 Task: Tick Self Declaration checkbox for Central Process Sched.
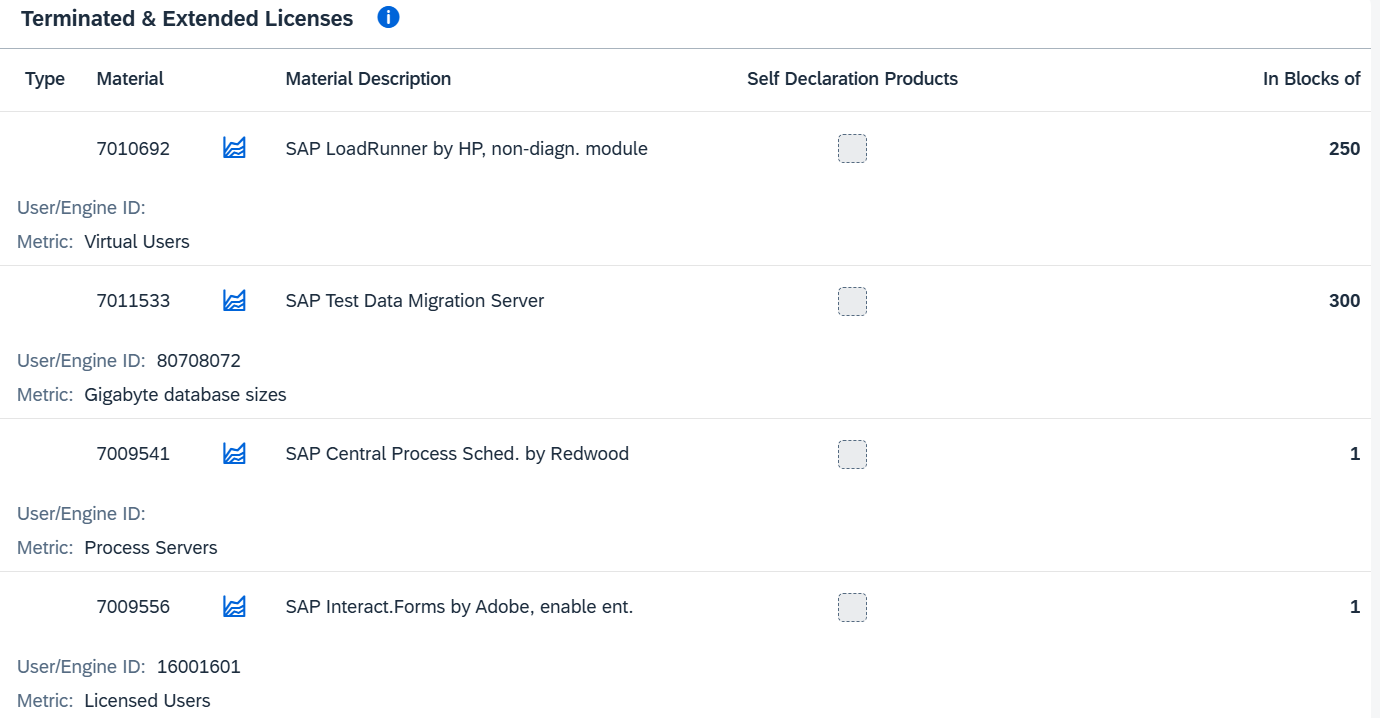852,454
